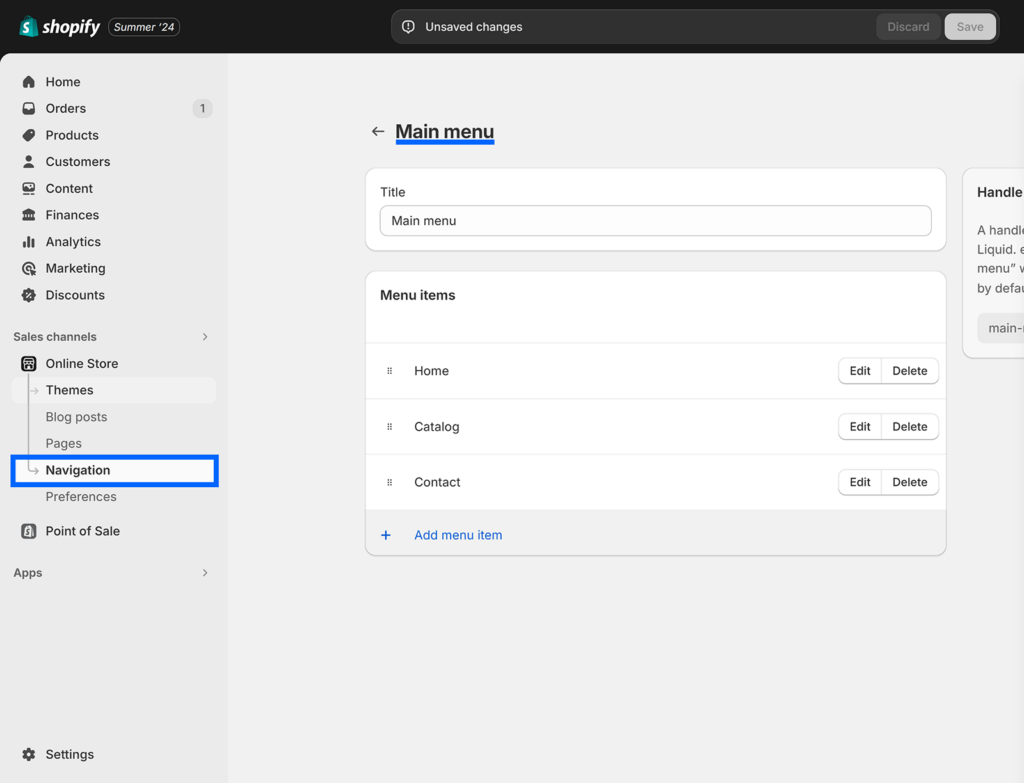Grab the drag handle for Catalog item
Viewport: 1024px width, 783px height.
point(390,426)
